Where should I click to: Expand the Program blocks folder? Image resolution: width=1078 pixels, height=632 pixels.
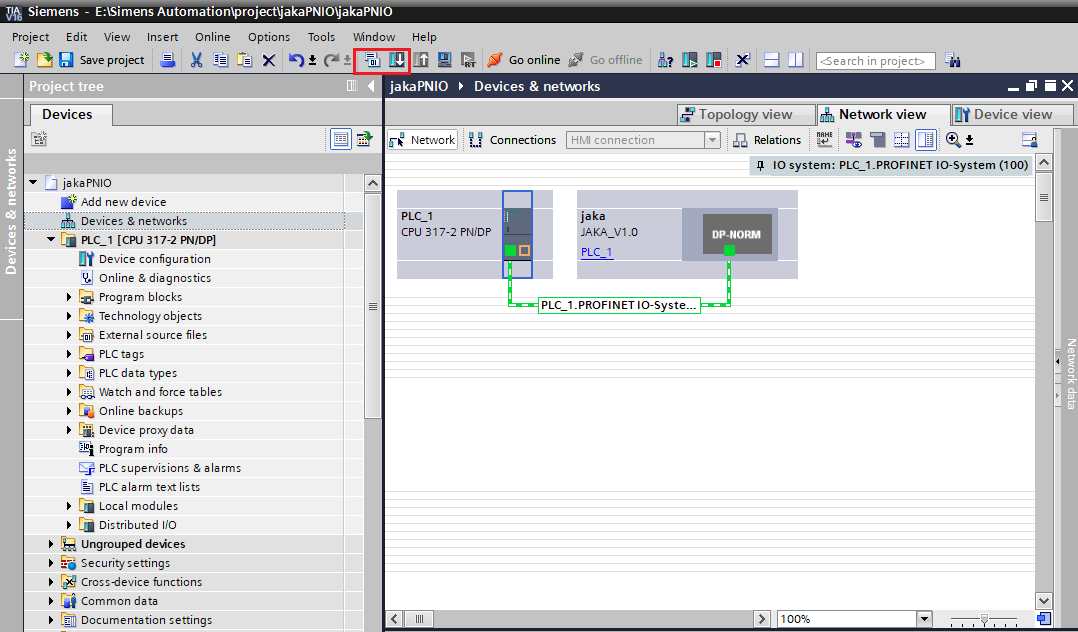(x=70, y=297)
